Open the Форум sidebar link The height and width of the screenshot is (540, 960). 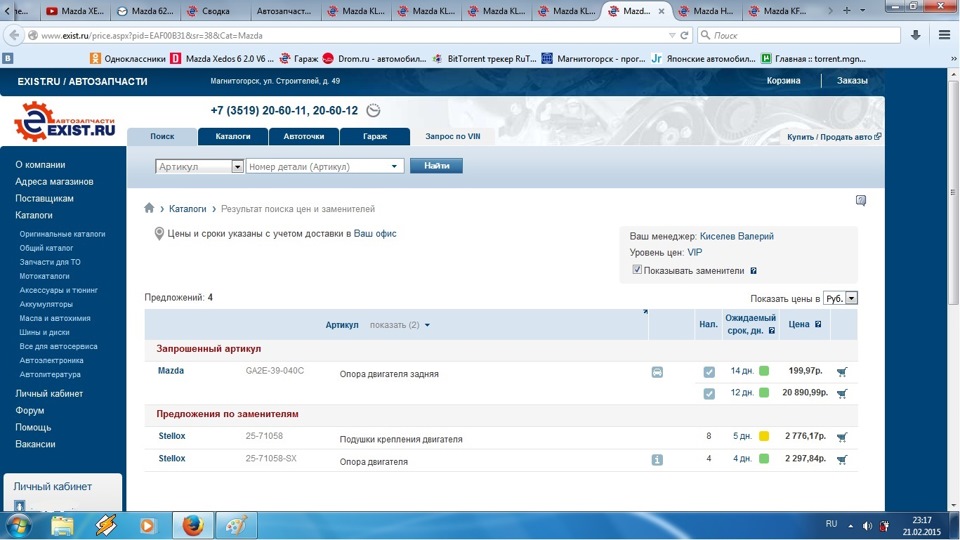(29, 411)
